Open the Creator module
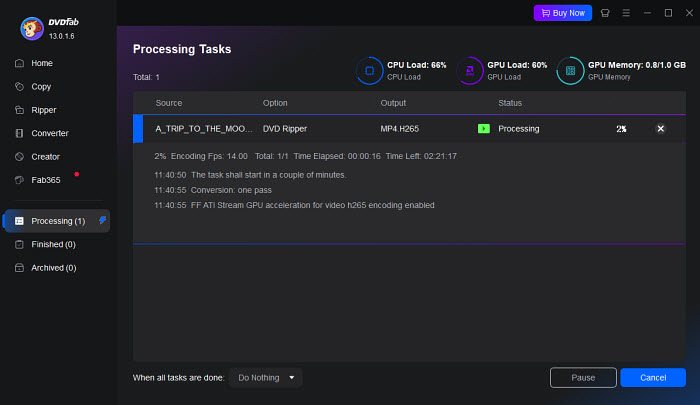Image resolution: width=700 pixels, height=405 pixels. (x=46, y=157)
